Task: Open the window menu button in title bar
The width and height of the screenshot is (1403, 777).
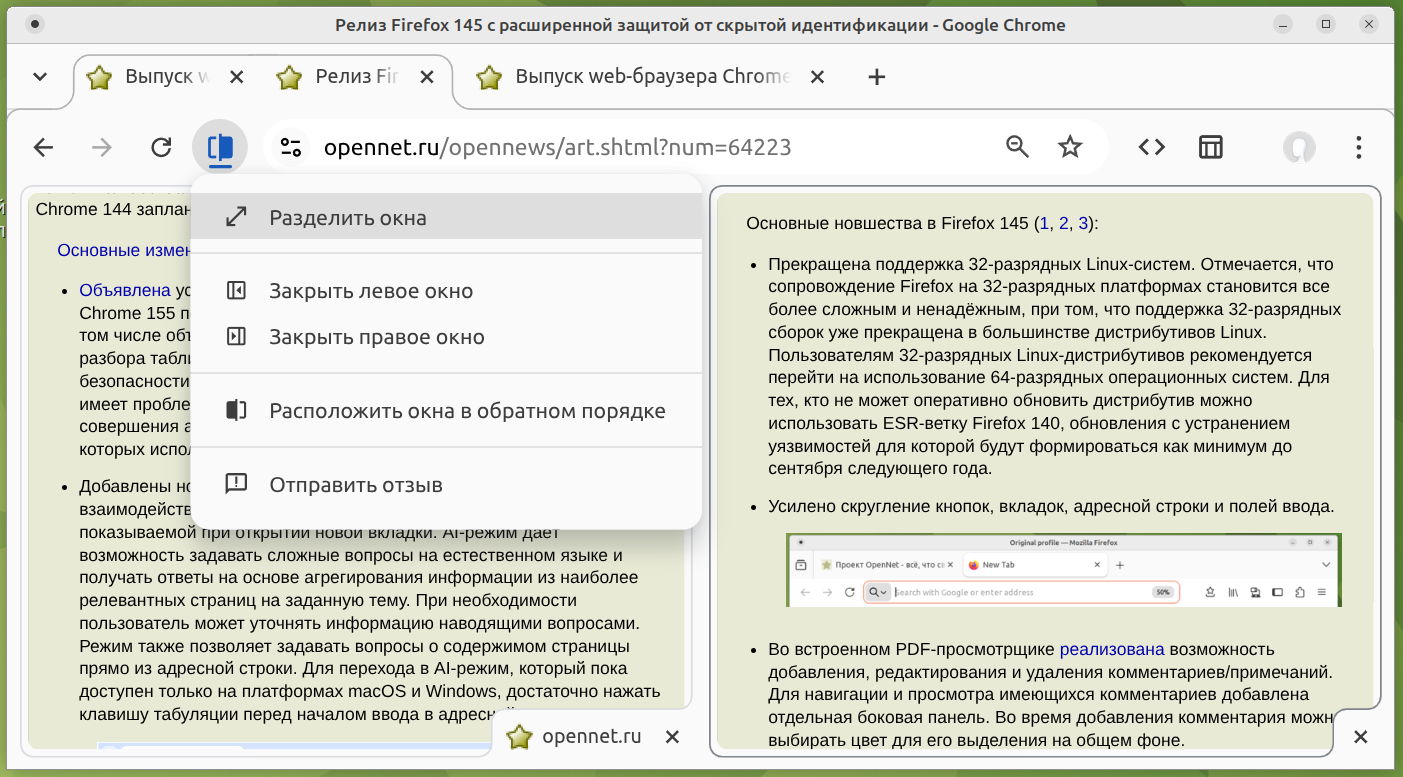Action: click(x=35, y=24)
